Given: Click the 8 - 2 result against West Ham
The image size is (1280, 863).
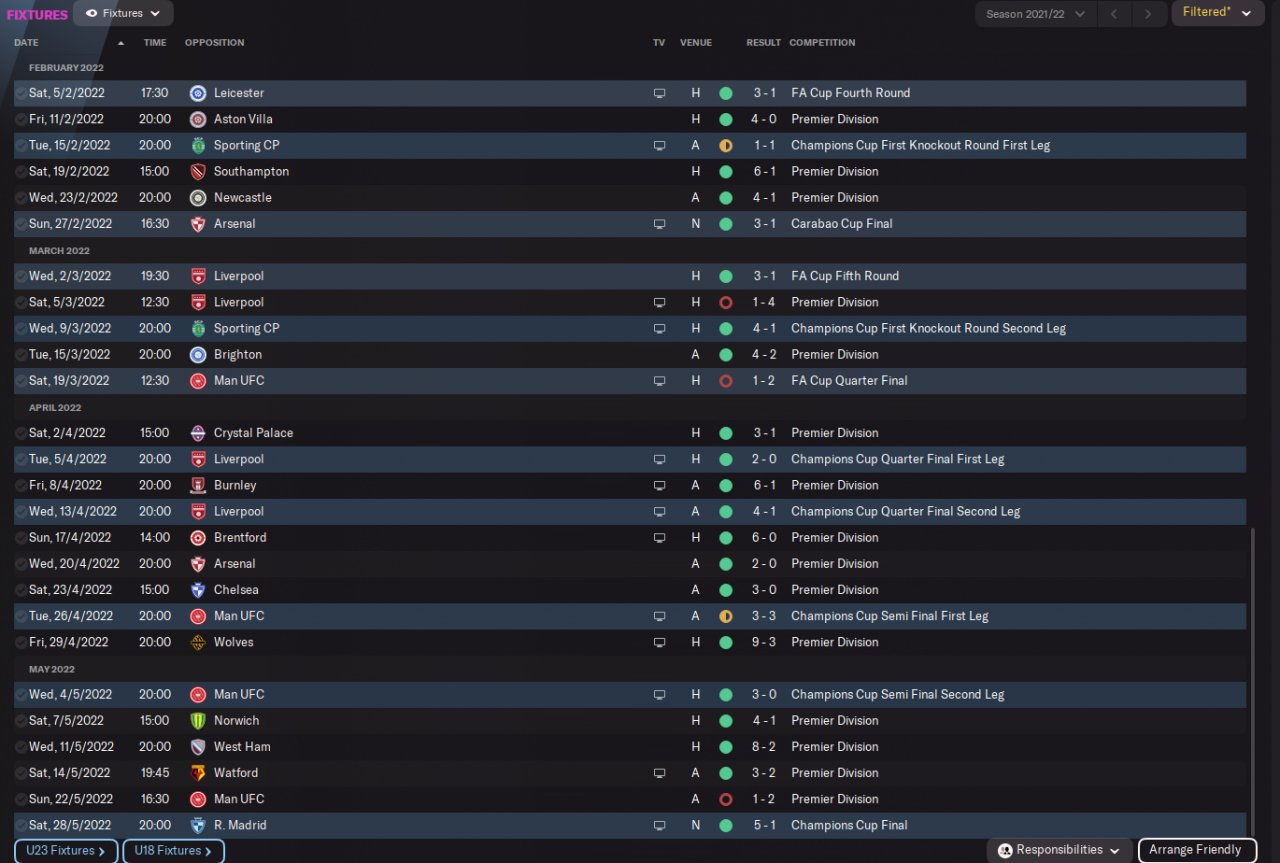Looking at the screenshot, I should pyautogui.click(x=764, y=746).
